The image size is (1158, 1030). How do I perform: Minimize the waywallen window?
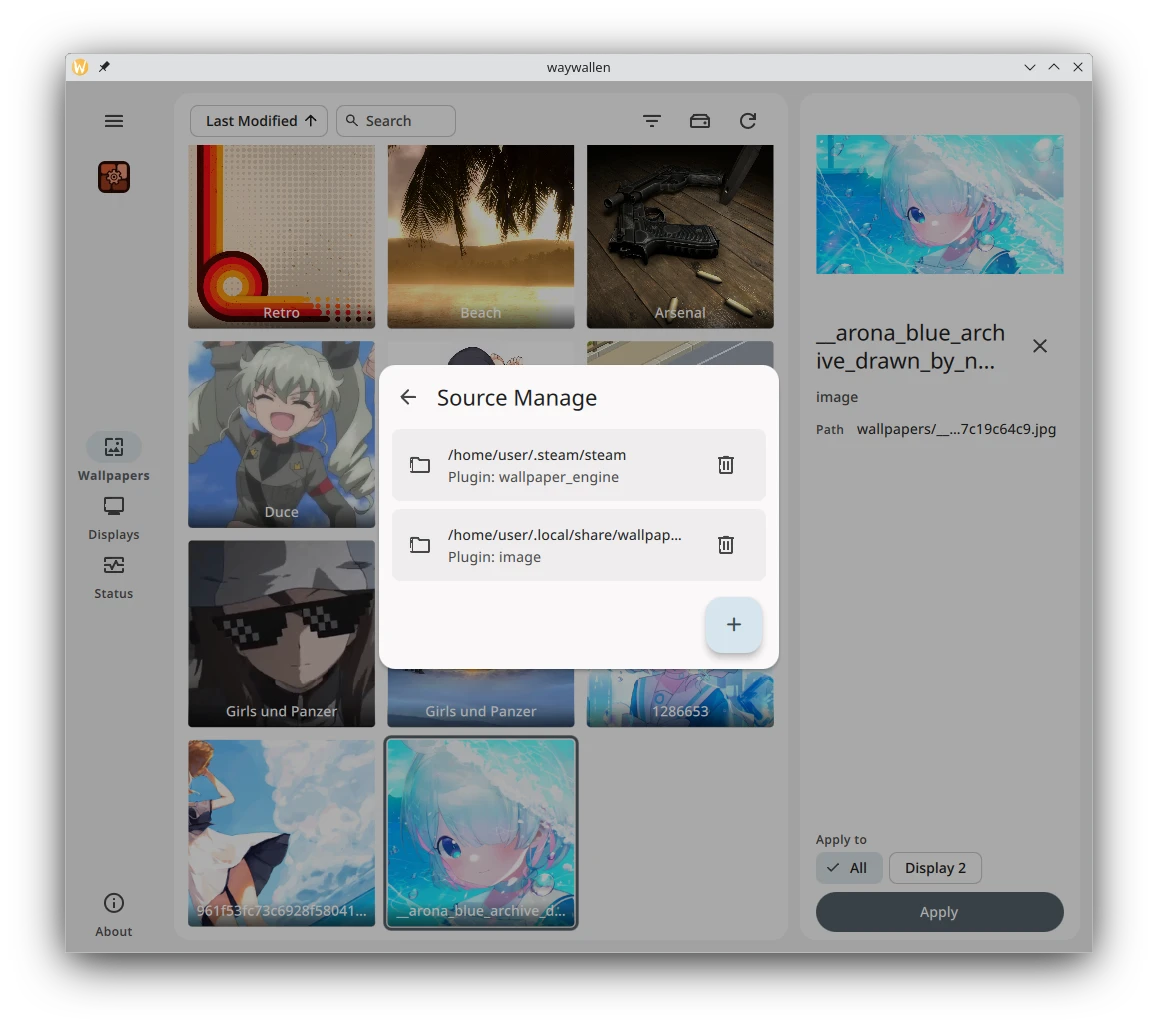[x=1029, y=67]
